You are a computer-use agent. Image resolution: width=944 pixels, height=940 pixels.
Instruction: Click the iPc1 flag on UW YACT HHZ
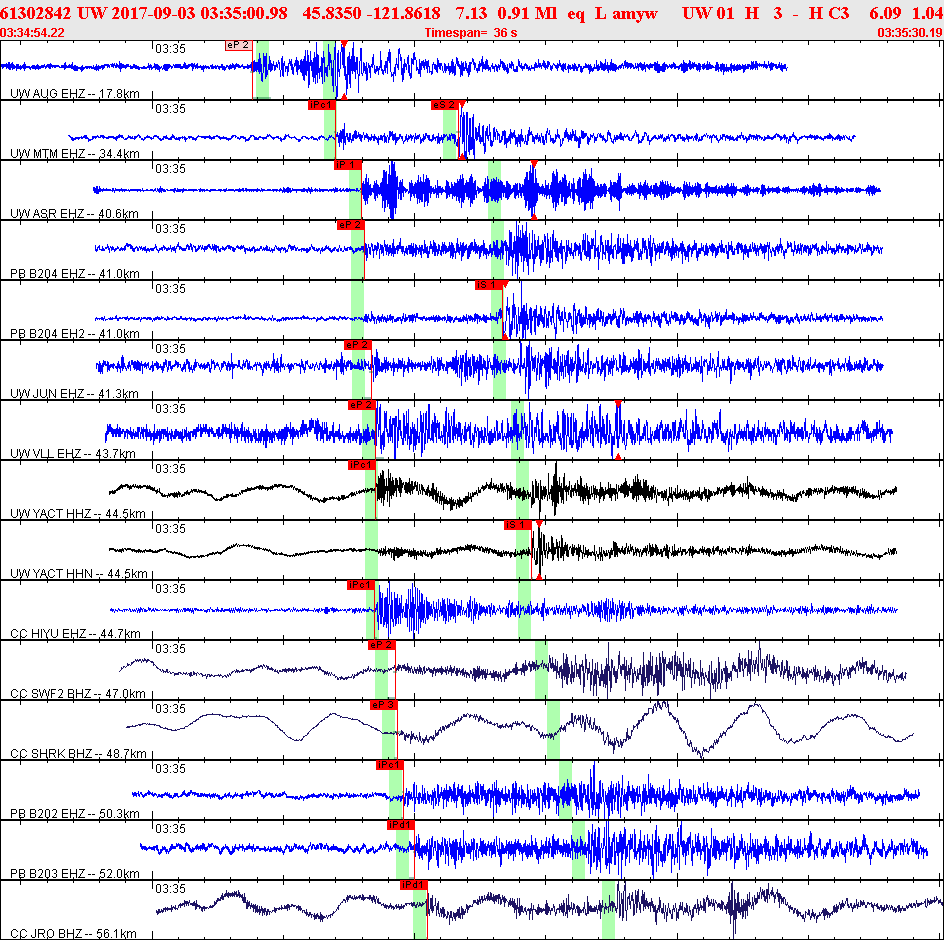(362, 465)
